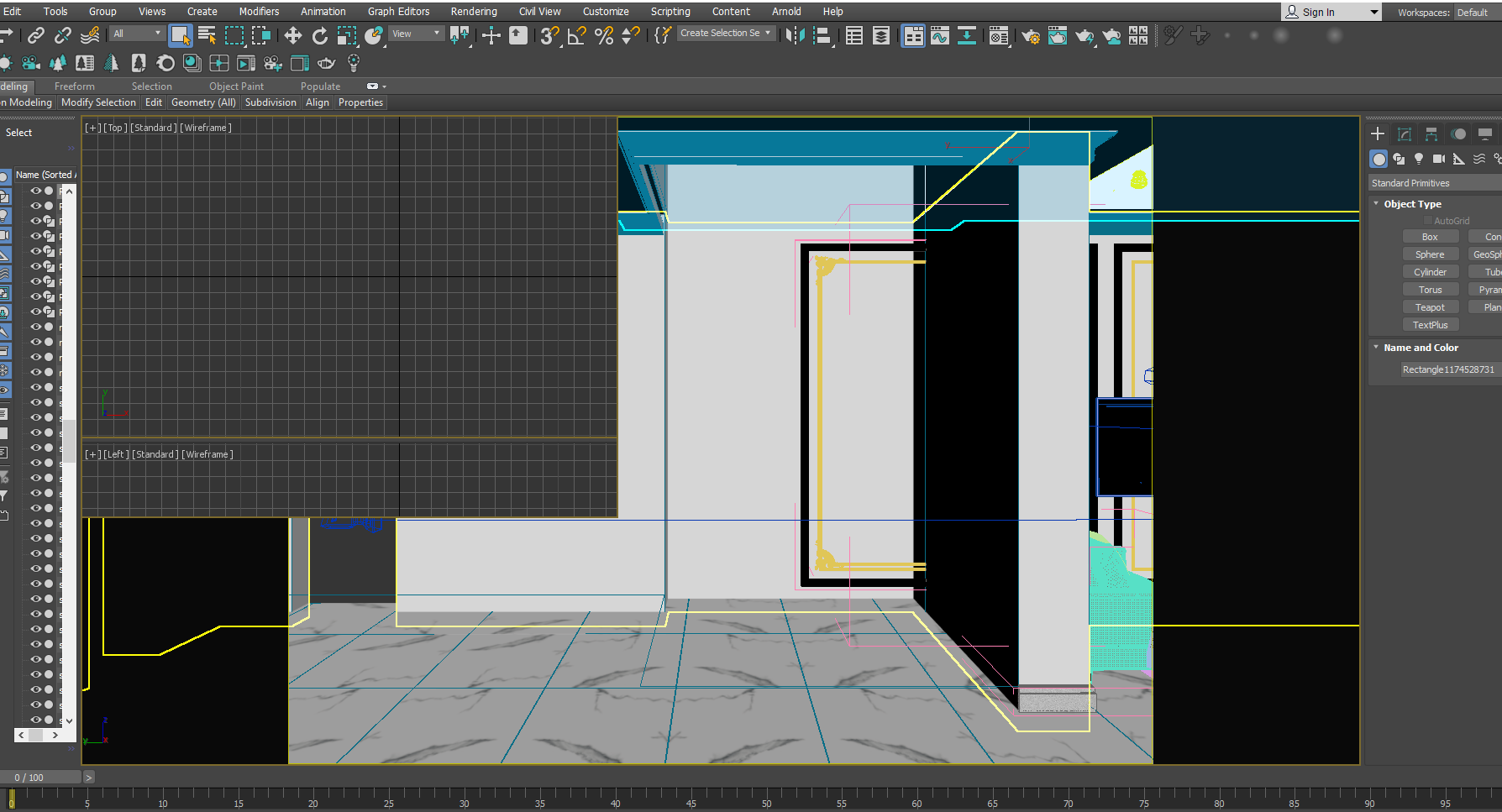Click the Select Object tool
The image size is (1502, 812).
180,35
